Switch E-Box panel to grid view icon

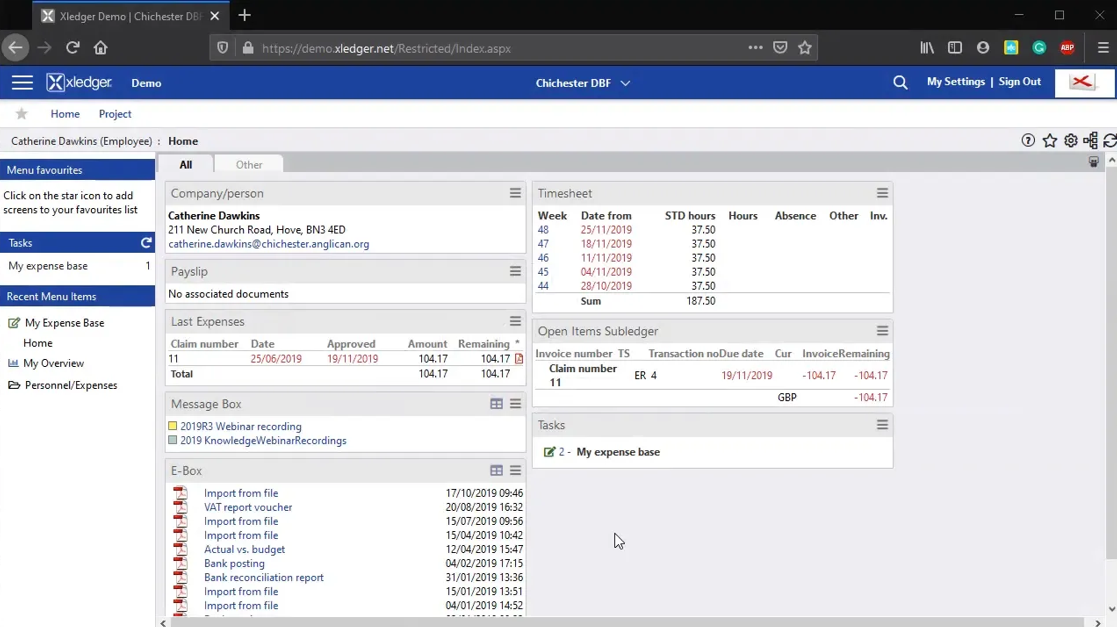coord(496,470)
